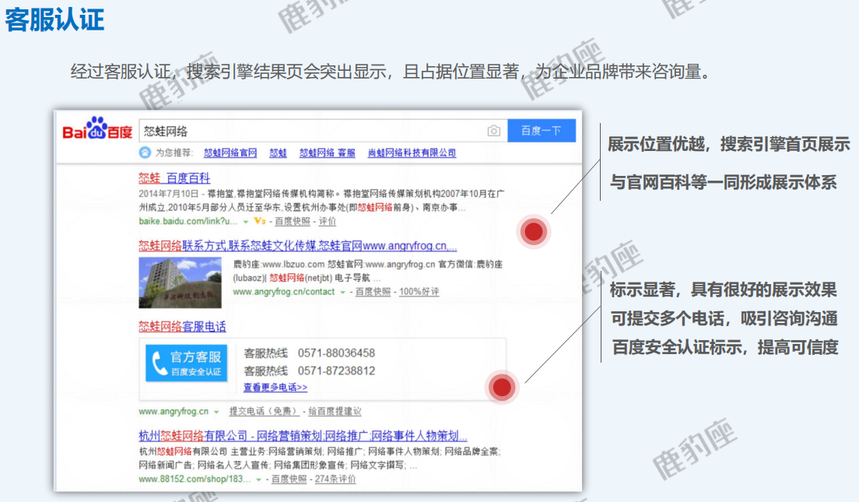Click text 百度安全认证标示，提高可信度
This screenshot has height=502, width=859.
[725, 347]
